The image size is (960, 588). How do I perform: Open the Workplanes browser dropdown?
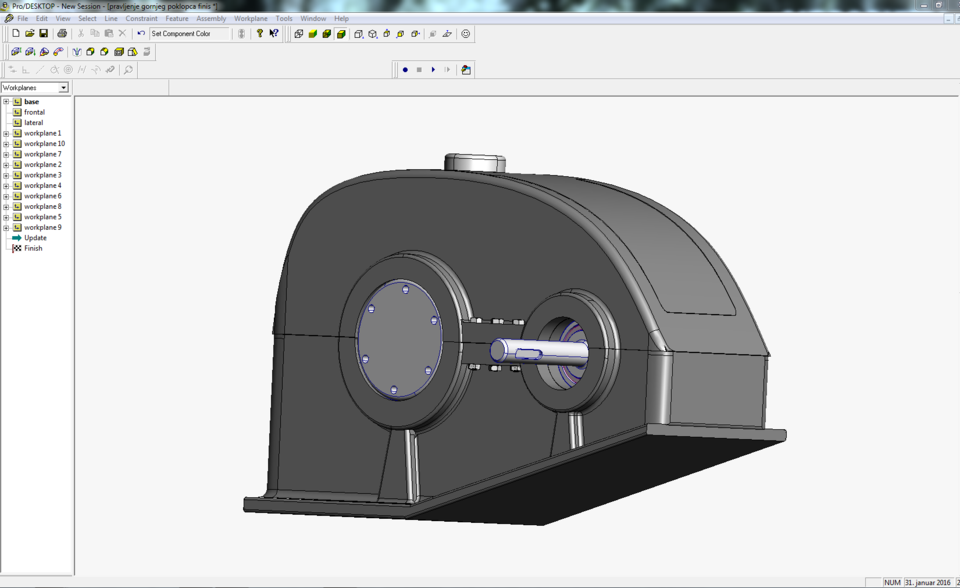coord(65,87)
